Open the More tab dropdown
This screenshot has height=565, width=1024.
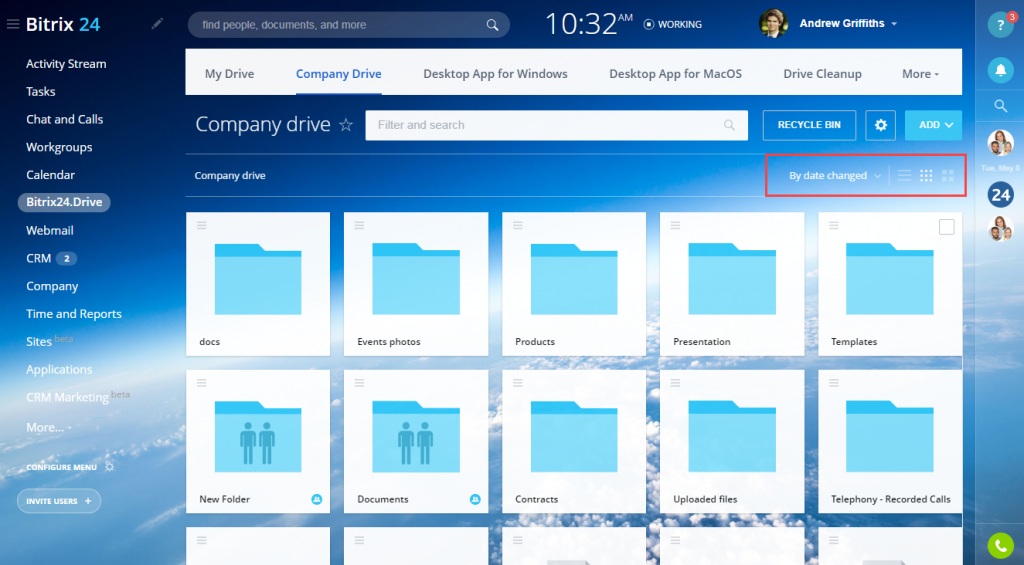point(920,74)
